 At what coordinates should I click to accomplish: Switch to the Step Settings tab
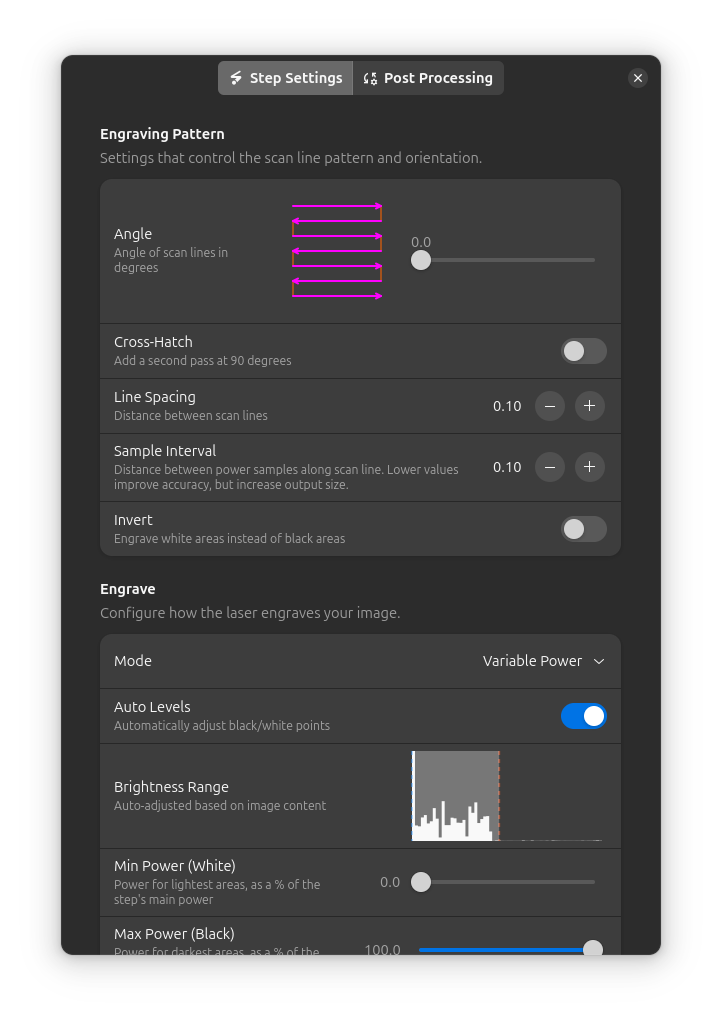coord(285,77)
